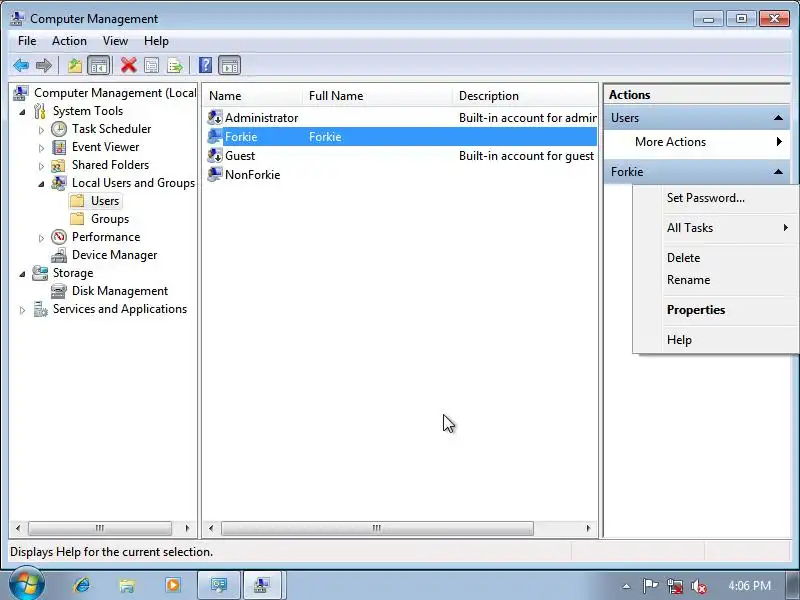This screenshot has height=600, width=800.
Task: Click the 4:06 PM taskbar clock
Action: pos(749,585)
